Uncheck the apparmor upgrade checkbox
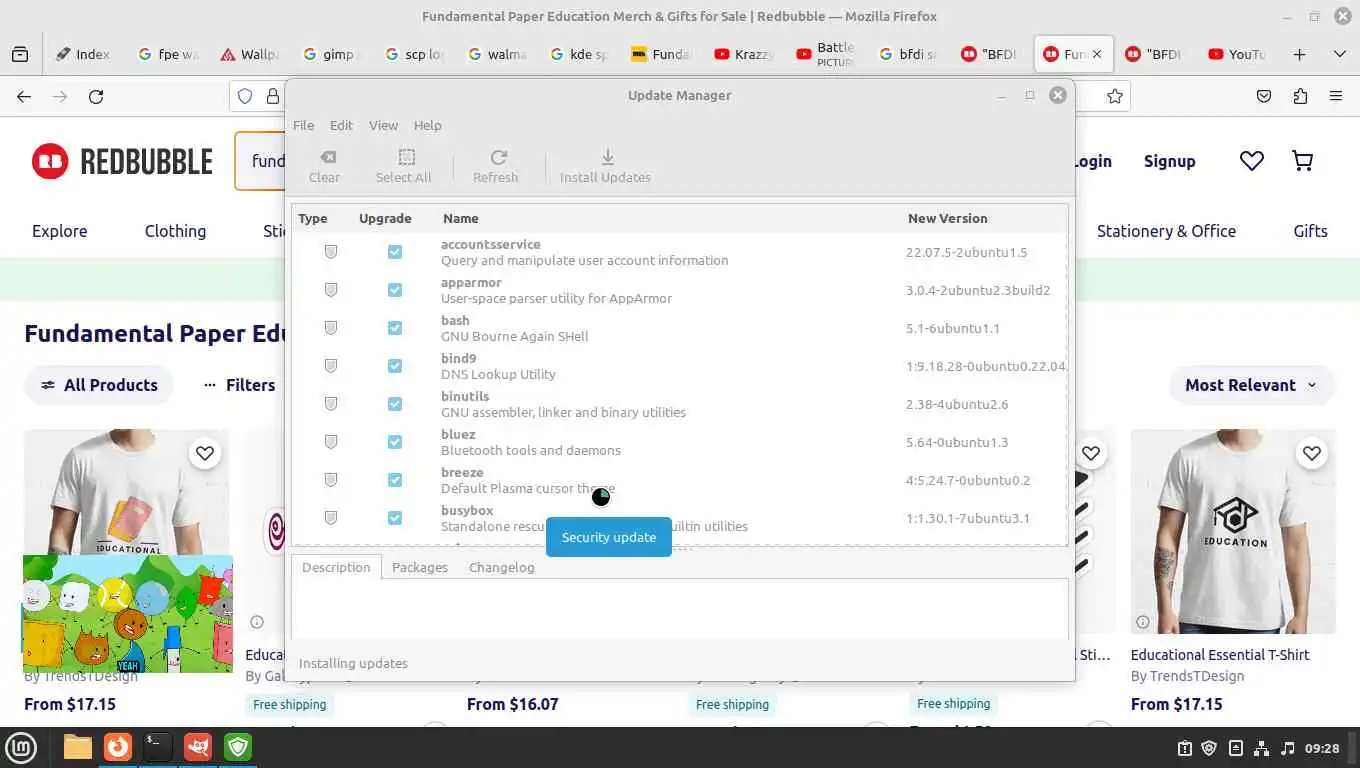Screen dimensions: 1360x768 (395, 290)
